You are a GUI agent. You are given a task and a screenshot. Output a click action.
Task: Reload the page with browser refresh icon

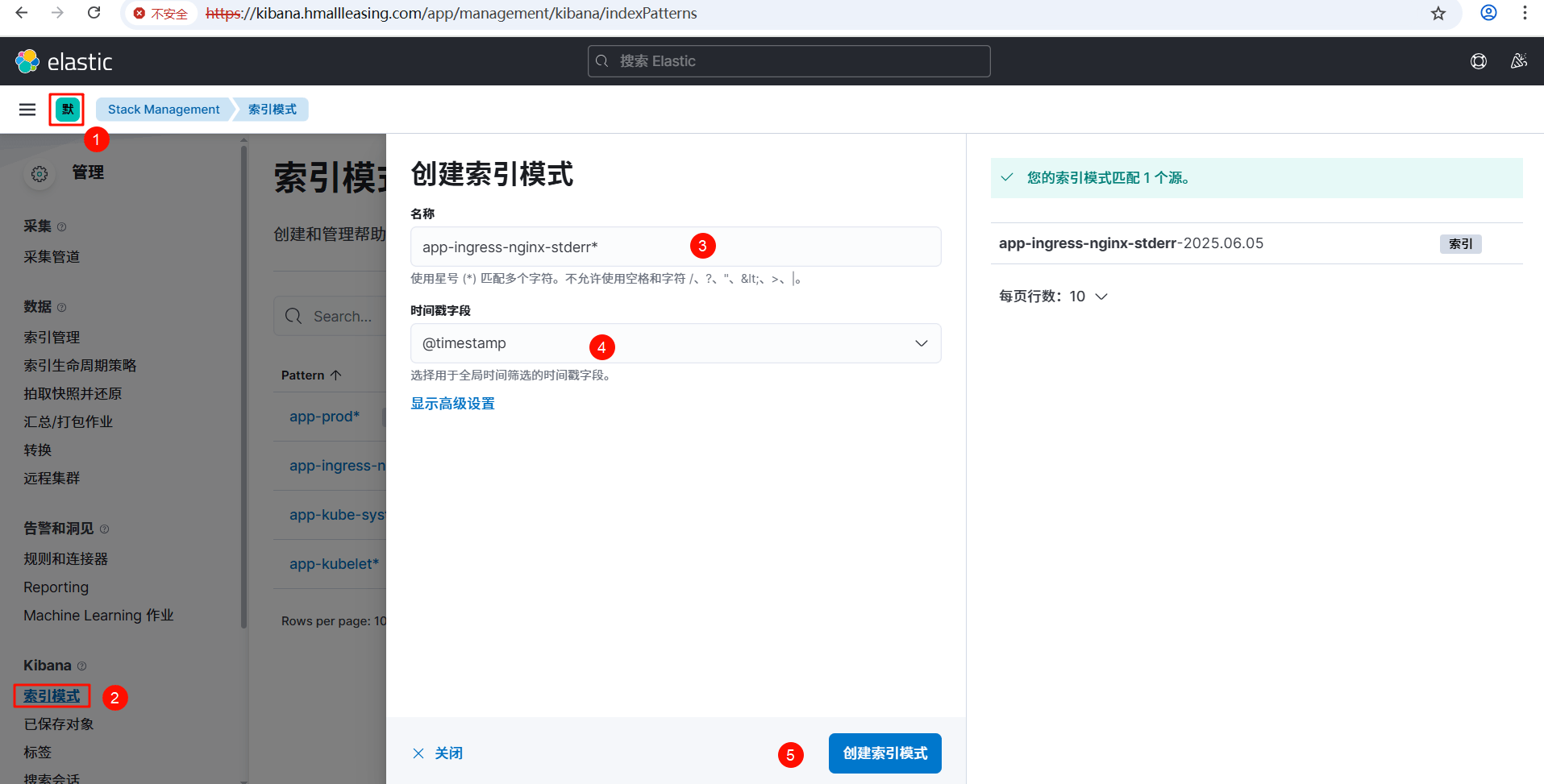94,13
